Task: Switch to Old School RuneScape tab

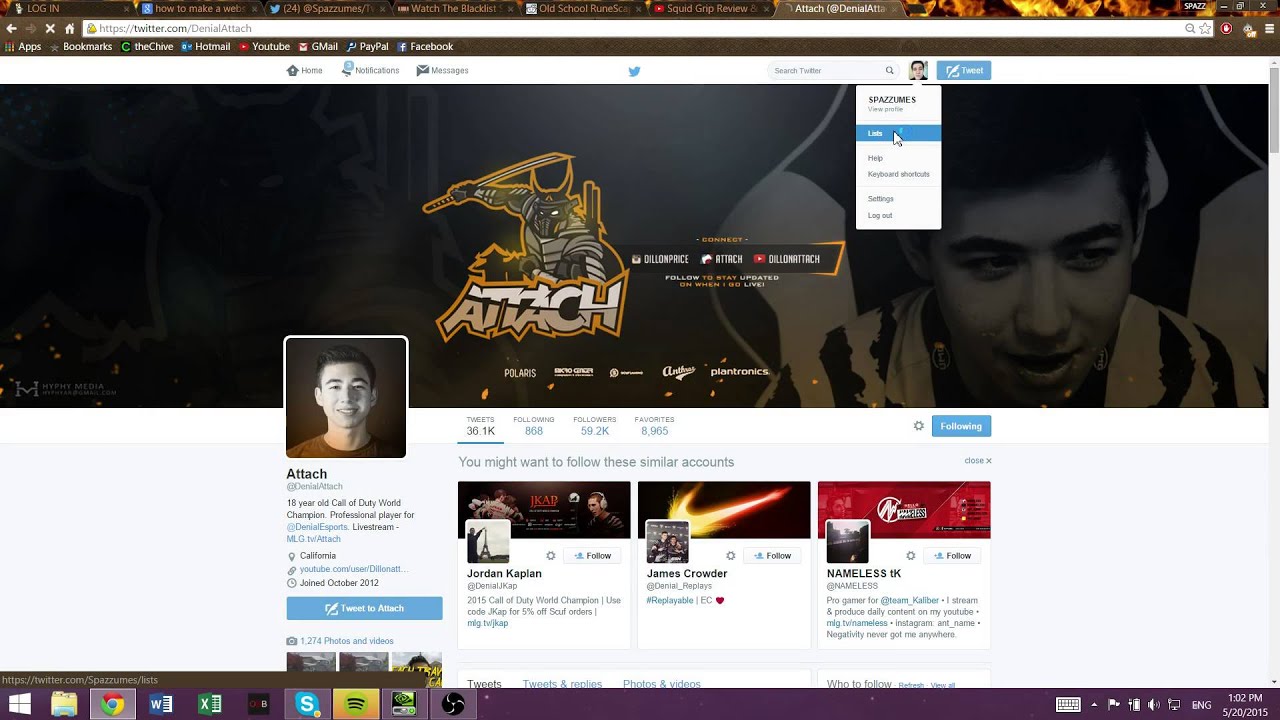Action: (582, 9)
